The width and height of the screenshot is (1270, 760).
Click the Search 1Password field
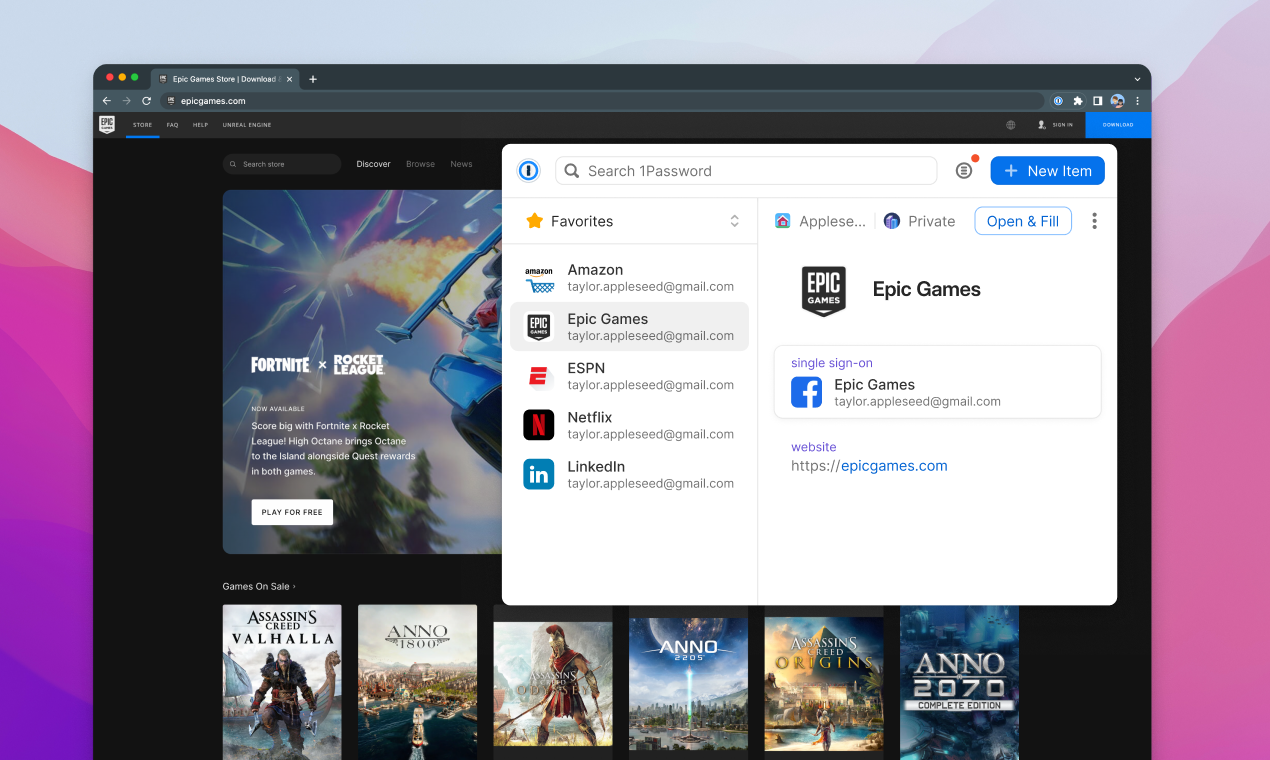tap(746, 171)
